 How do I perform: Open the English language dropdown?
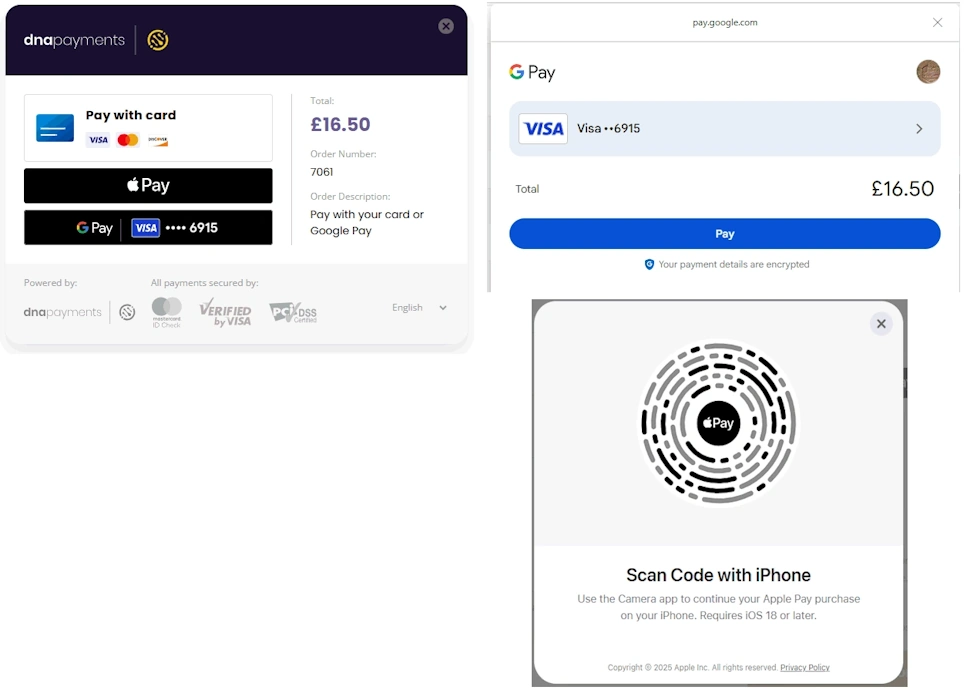419,308
